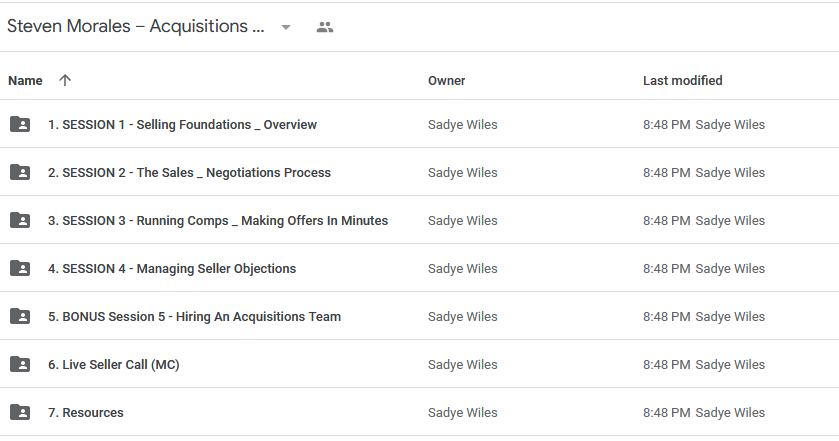This screenshot has width=839, height=441.
Task: Reverse sort using the Name arrow
Action: (65, 80)
